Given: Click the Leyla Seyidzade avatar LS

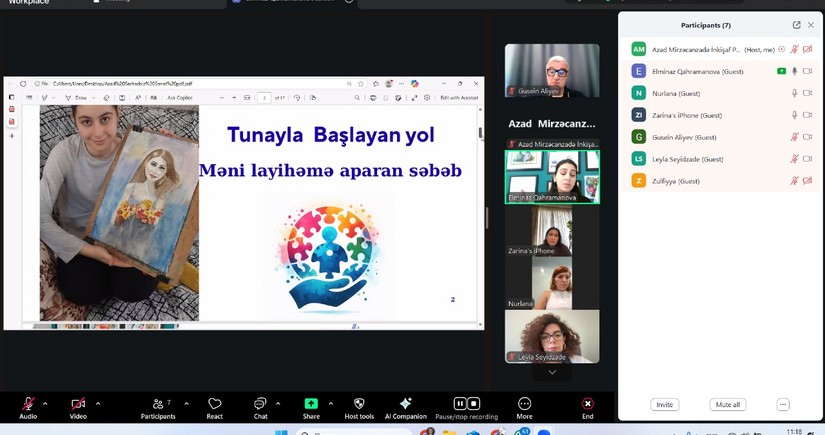Looking at the screenshot, I should [x=638, y=159].
